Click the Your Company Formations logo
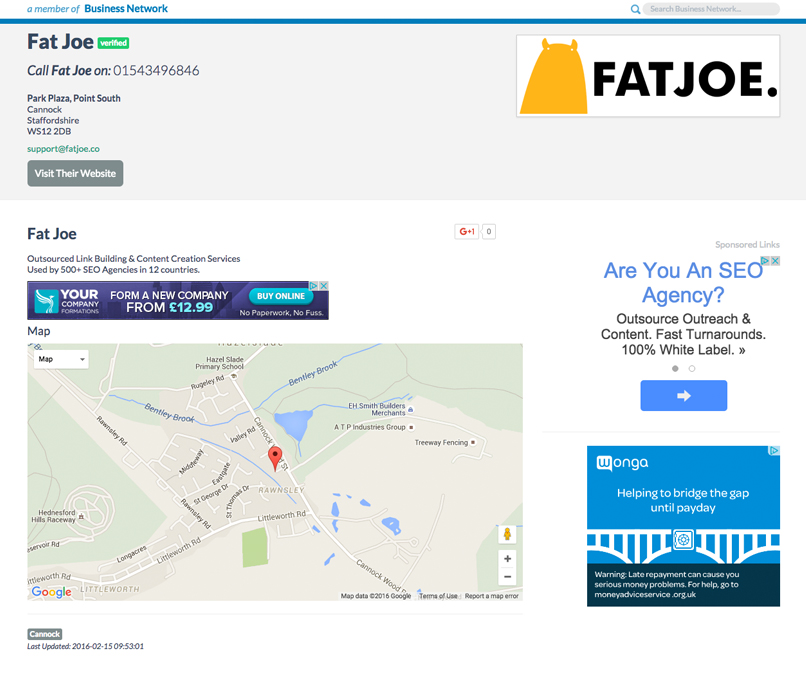 [67, 301]
